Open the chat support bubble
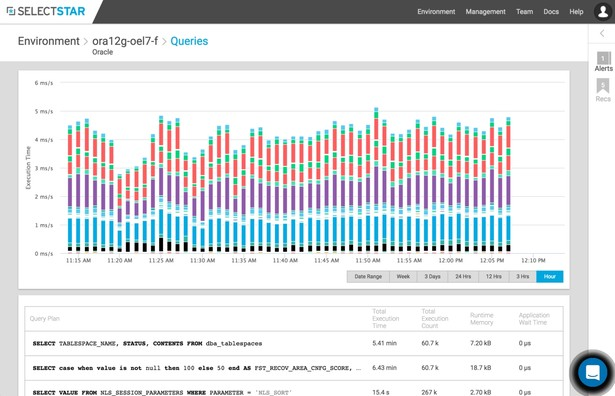 coord(593,372)
